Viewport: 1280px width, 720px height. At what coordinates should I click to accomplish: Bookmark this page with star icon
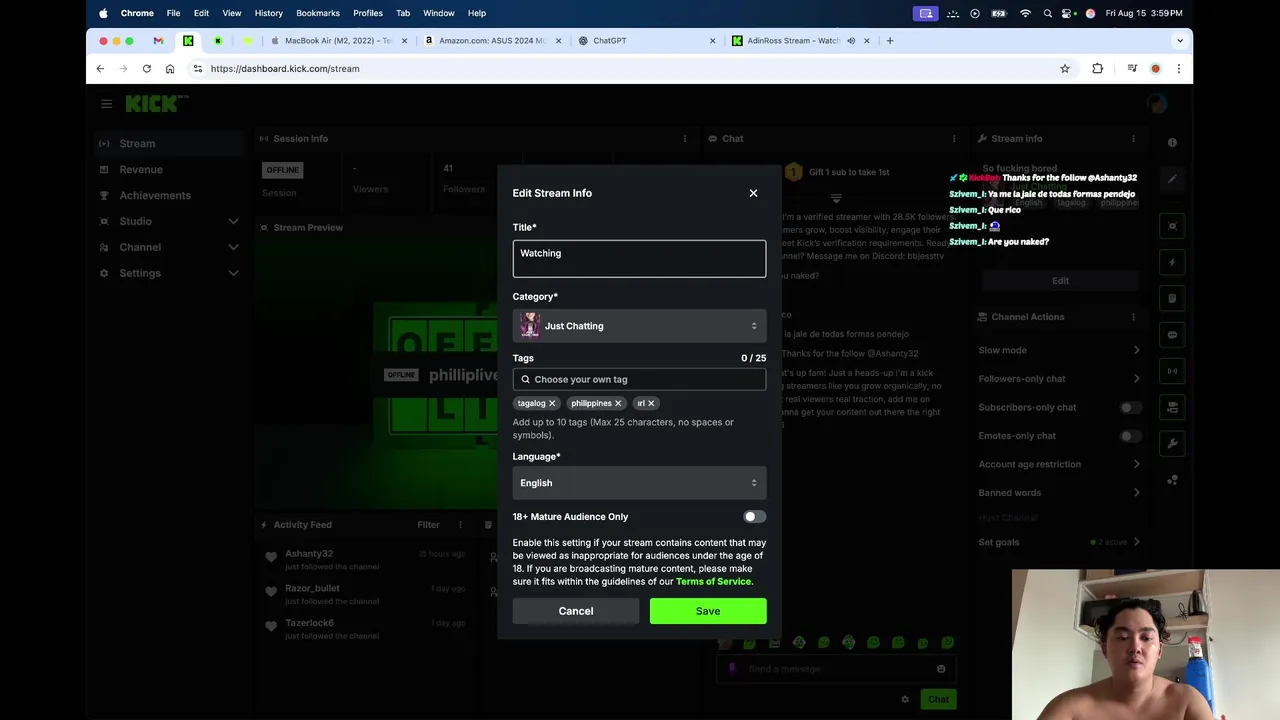tap(1065, 69)
